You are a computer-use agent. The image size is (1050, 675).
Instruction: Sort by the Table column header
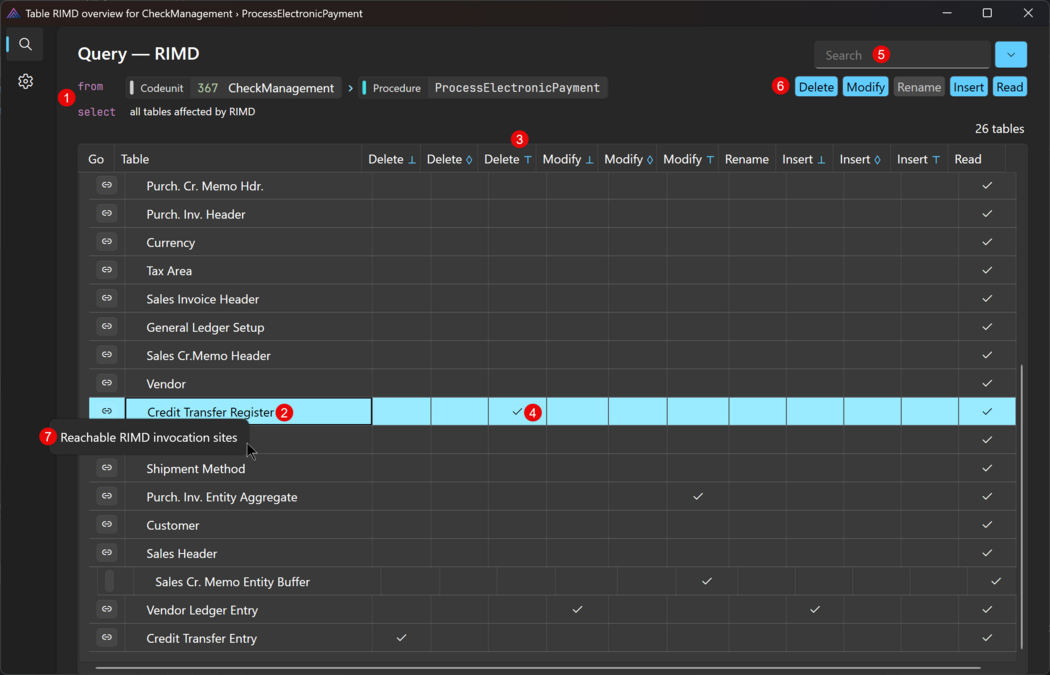(135, 159)
